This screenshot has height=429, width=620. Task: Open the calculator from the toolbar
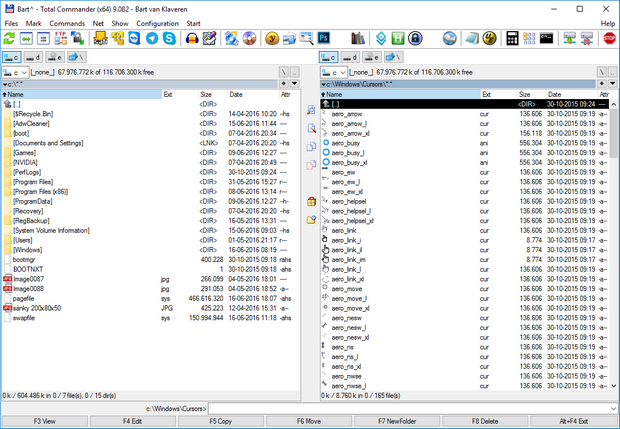click(512, 38)
